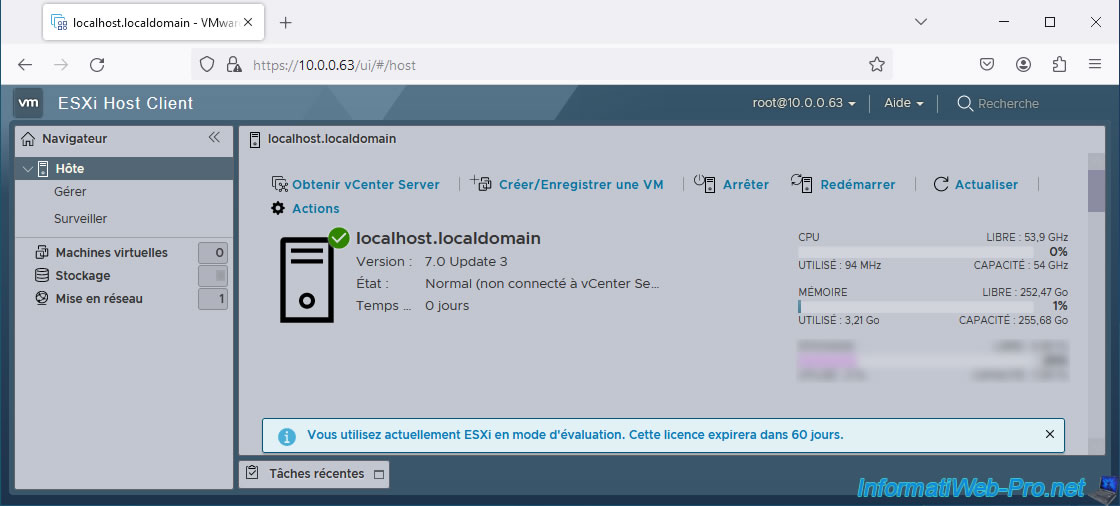1120x506 pixels.
Task: Maximize the Tâches récentes panel
Action: 378,474
